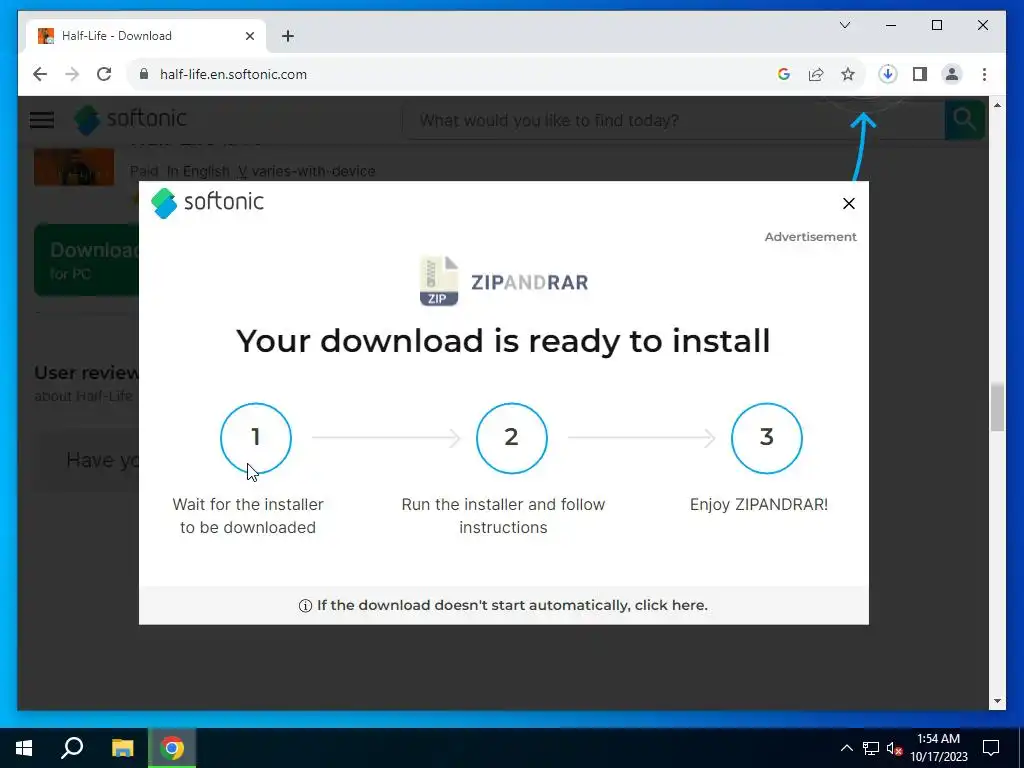Open a new browser tab

pos(288,36)
